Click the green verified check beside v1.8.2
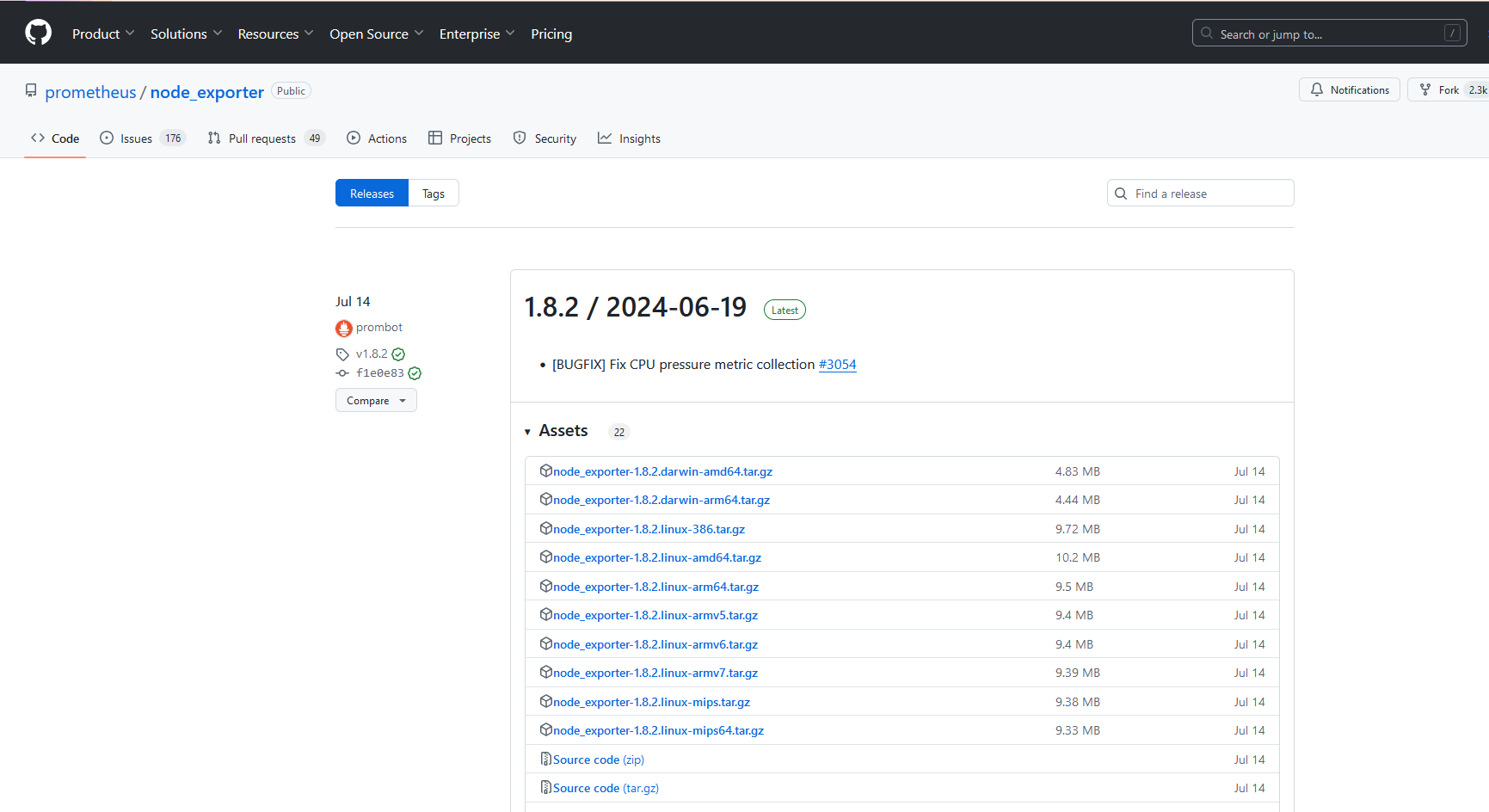This screenshot has height=812, width=1489. (x=398, y=354)
